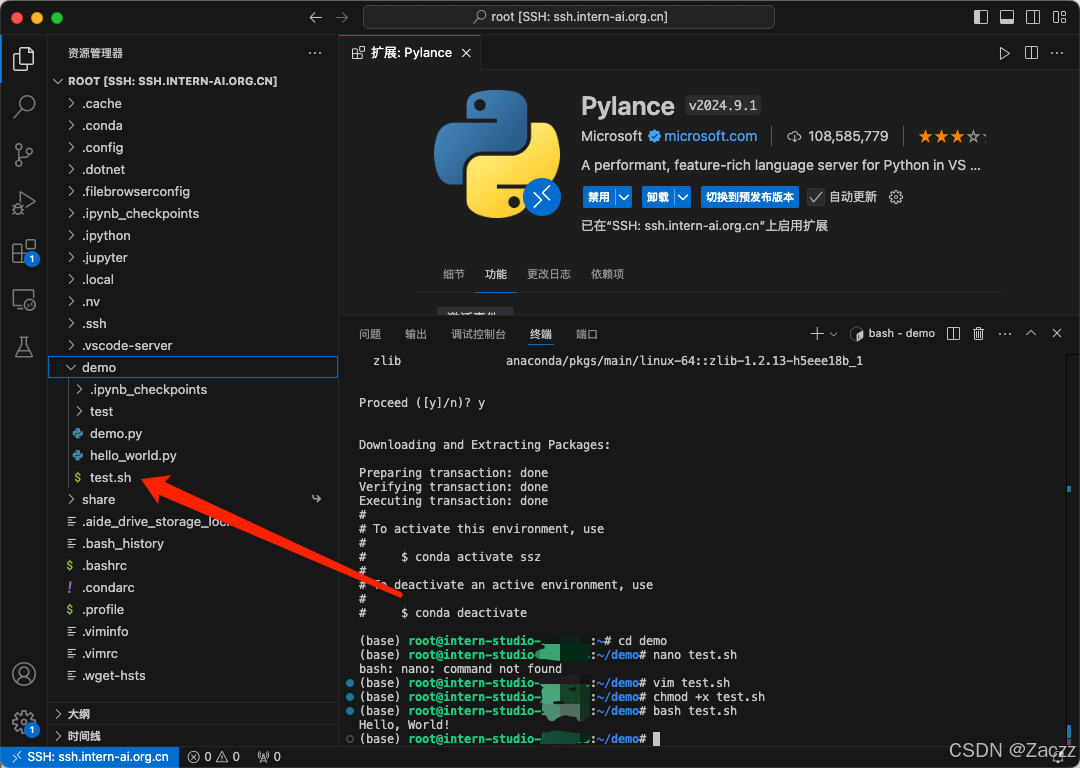
Task: Go back with the left arrow
Action: [315, 17]
